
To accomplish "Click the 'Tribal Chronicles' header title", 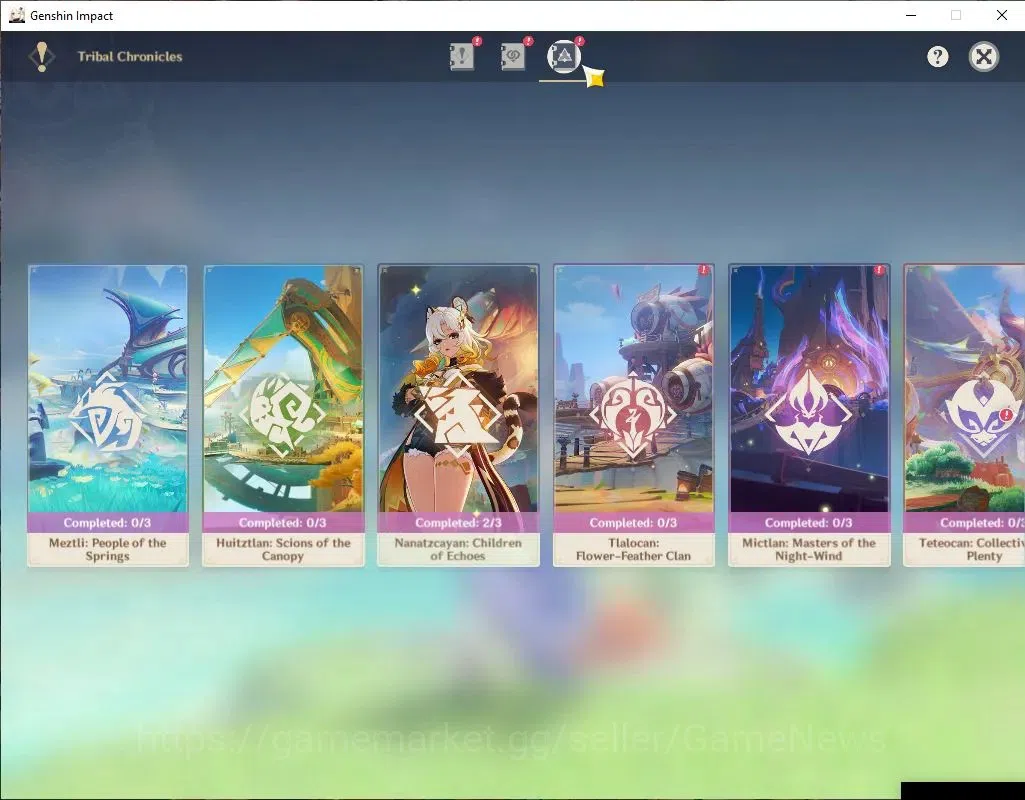I will [x=130, y=57].
